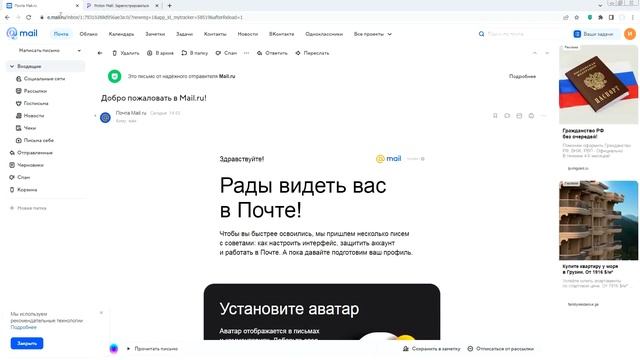The height and width of the screenshot is (360, 640).
Task: Expand sender details arrow beside avatar
Action: 96,116
